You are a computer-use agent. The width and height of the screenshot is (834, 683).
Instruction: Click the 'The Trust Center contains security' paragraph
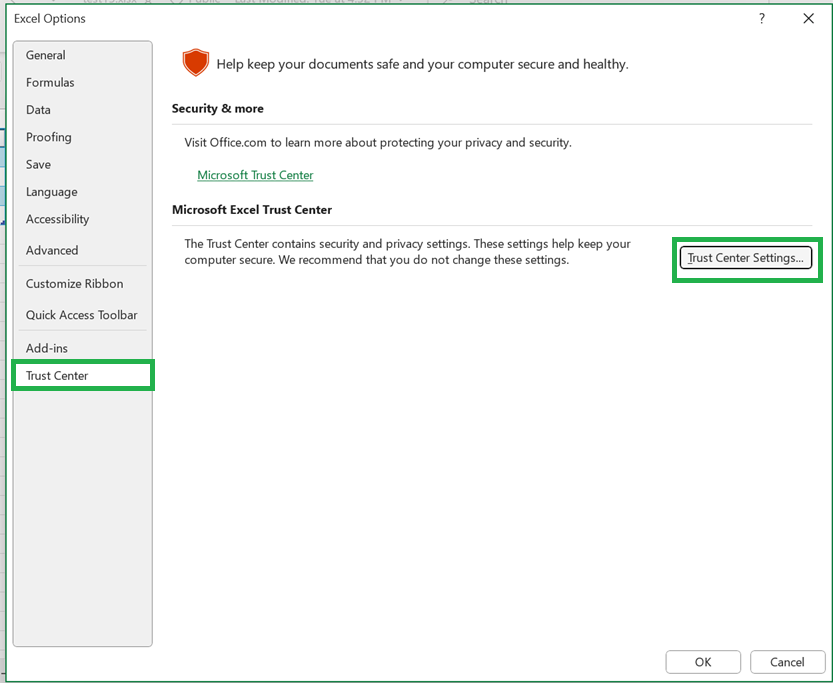(x=407, y=252)
